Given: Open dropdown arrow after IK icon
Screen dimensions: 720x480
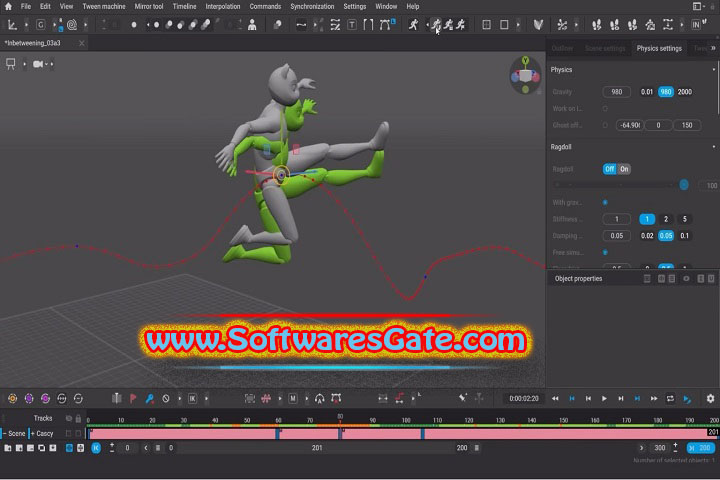Looking at the screenshot, I should [x=206, y=398].
